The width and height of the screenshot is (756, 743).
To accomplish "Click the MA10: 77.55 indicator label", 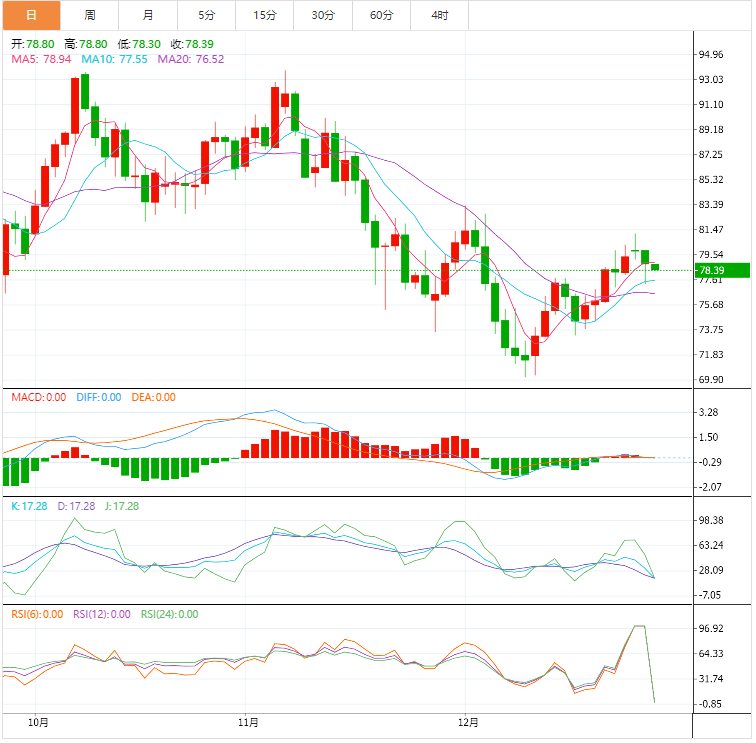I will coord(115,60).
